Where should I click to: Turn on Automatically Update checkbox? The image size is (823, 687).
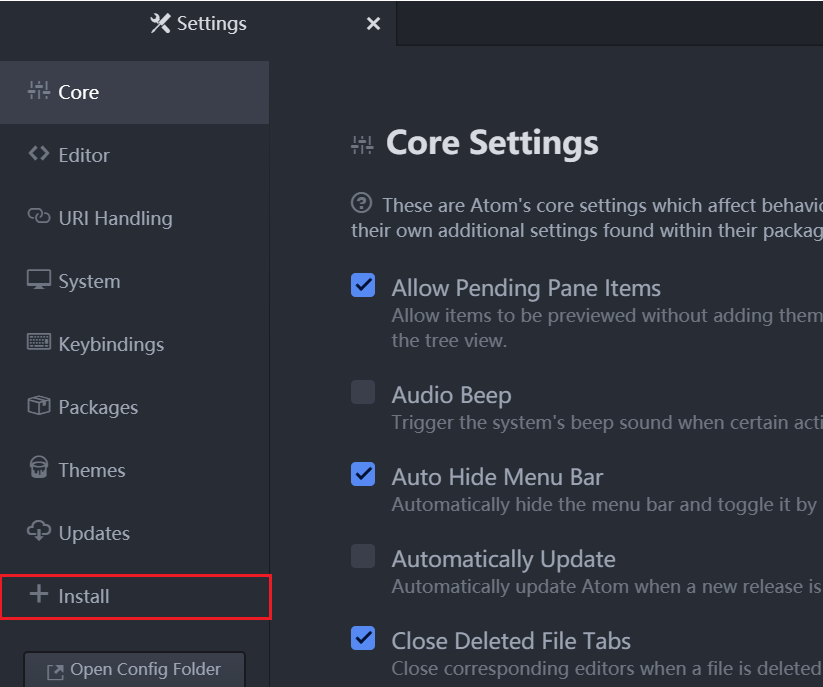point(363,556)
